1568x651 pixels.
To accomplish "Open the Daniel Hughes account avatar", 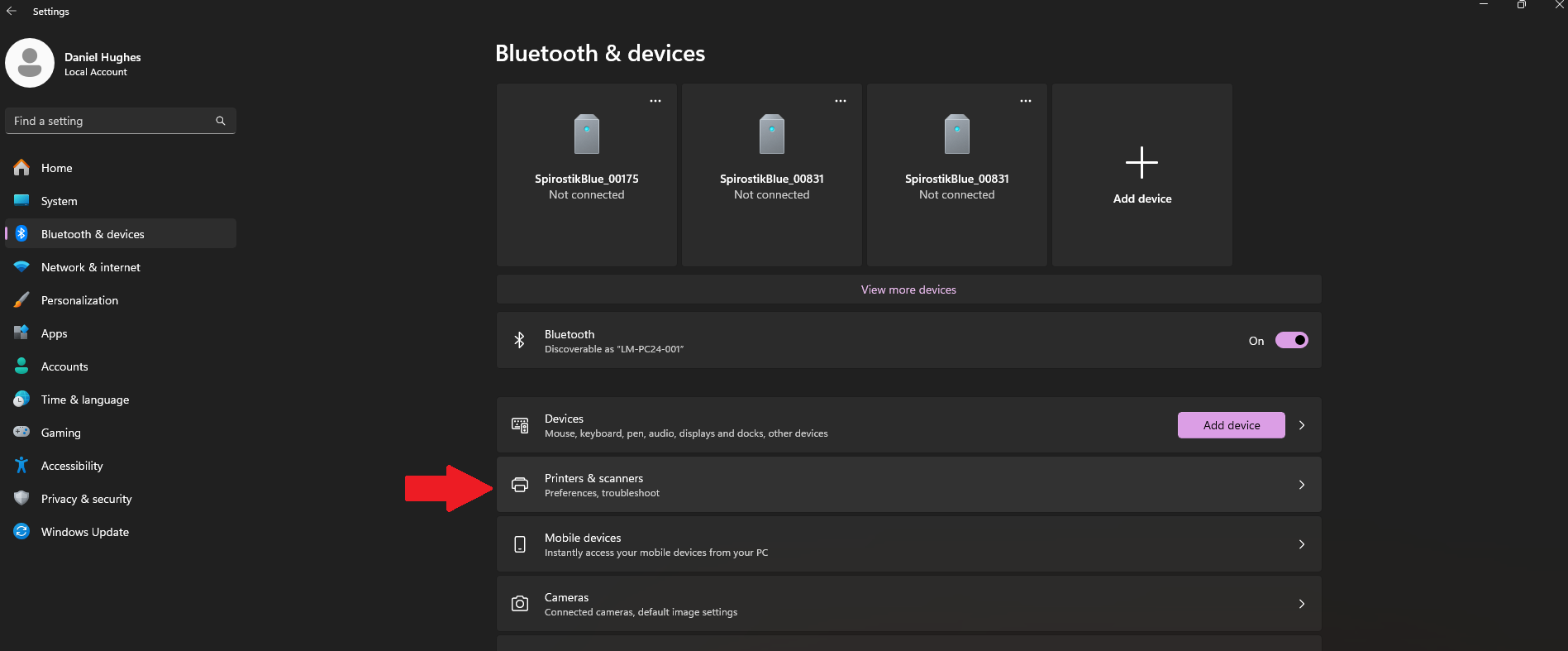I will (30, 63).
